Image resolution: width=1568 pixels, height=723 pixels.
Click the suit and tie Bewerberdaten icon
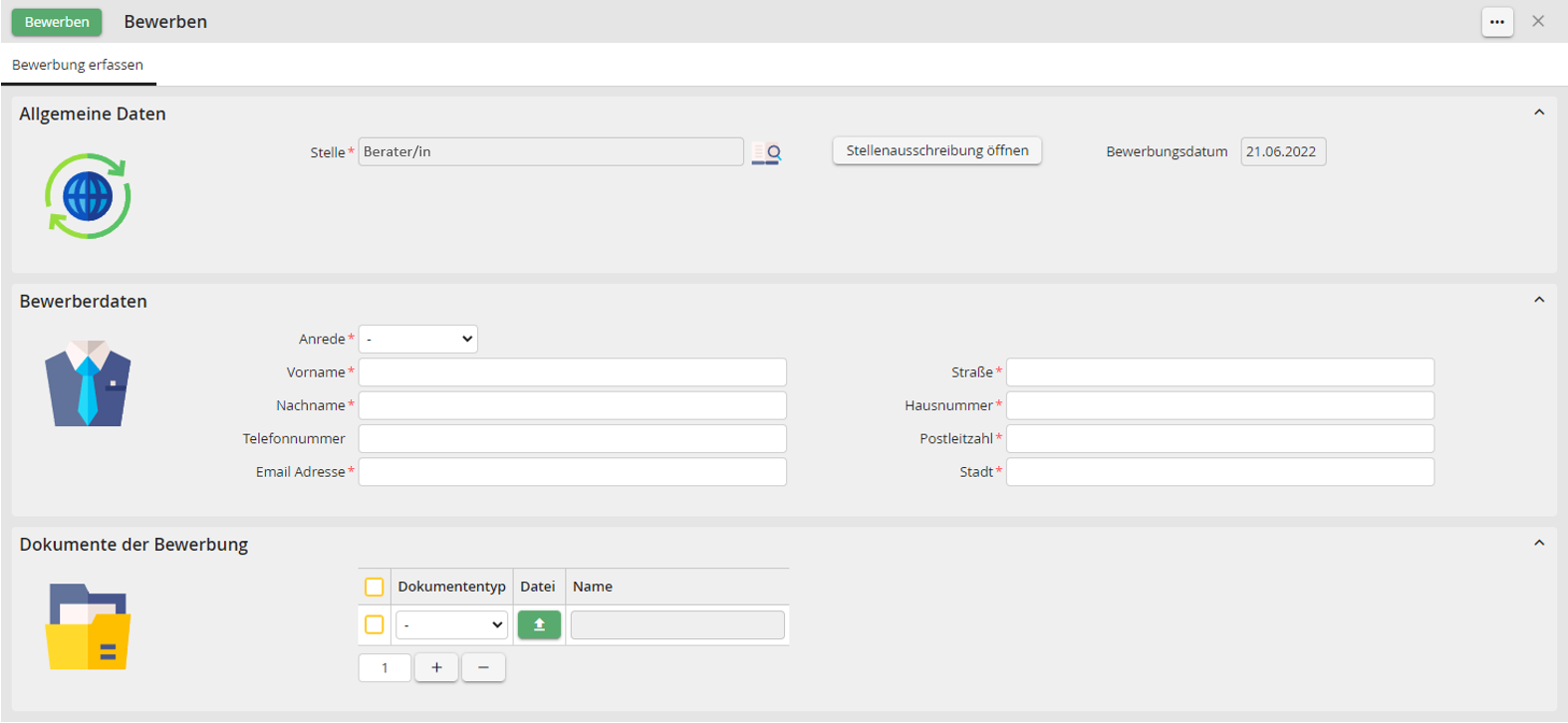click(x=88, y=384)
